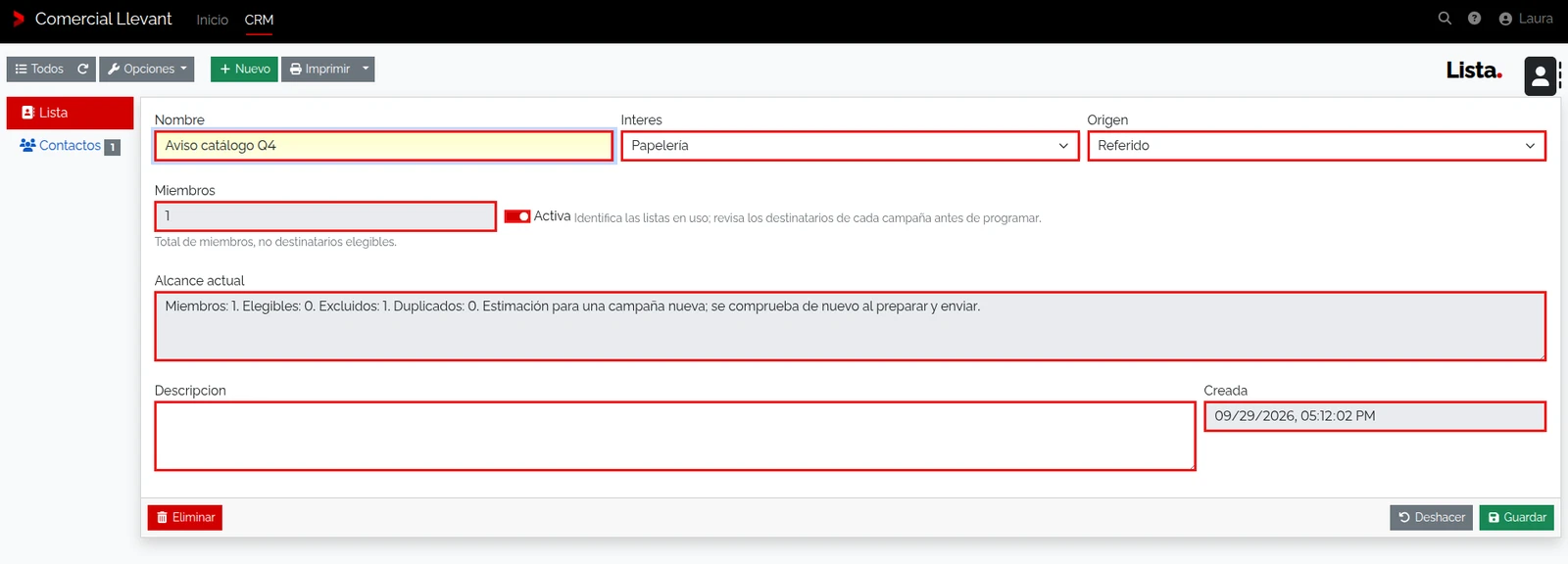Click the Creada date field
Image resolution: width=1568 pixels, height=564 pixels.
1374,416
